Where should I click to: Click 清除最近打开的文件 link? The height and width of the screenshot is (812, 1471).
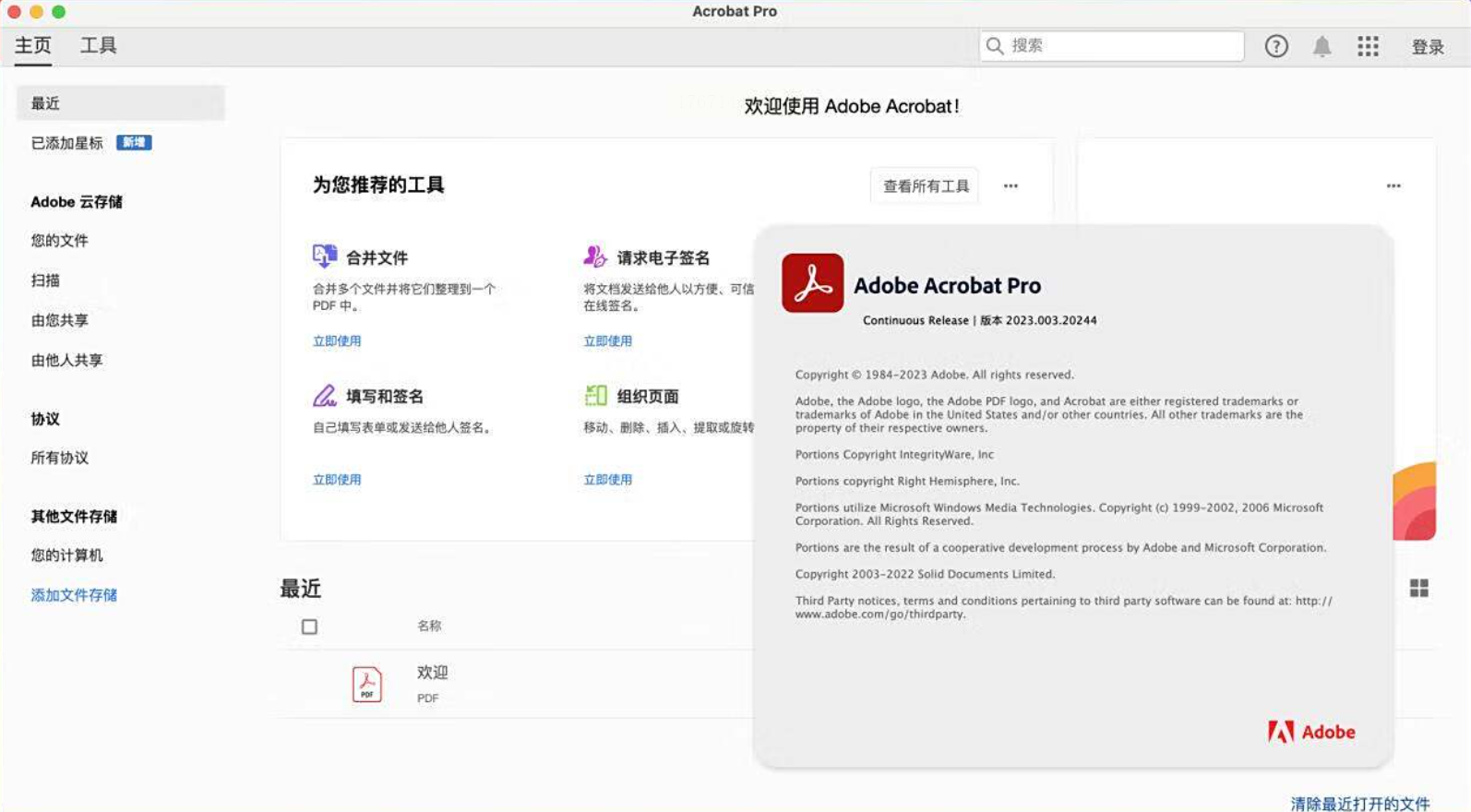1359,804
